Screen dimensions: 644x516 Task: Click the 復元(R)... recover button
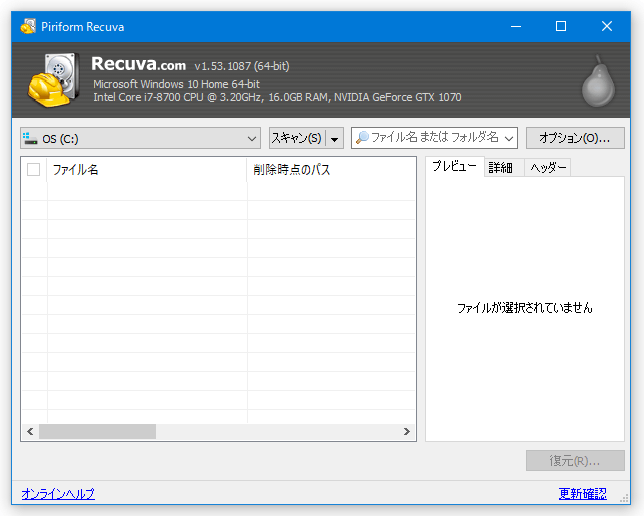[575, 461]
